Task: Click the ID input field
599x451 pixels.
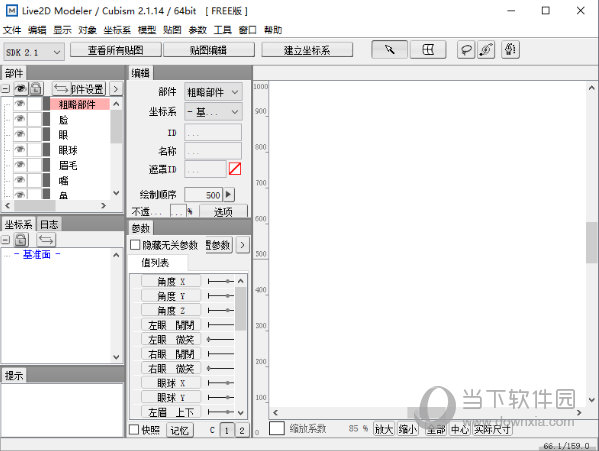Action: point(213,133)
